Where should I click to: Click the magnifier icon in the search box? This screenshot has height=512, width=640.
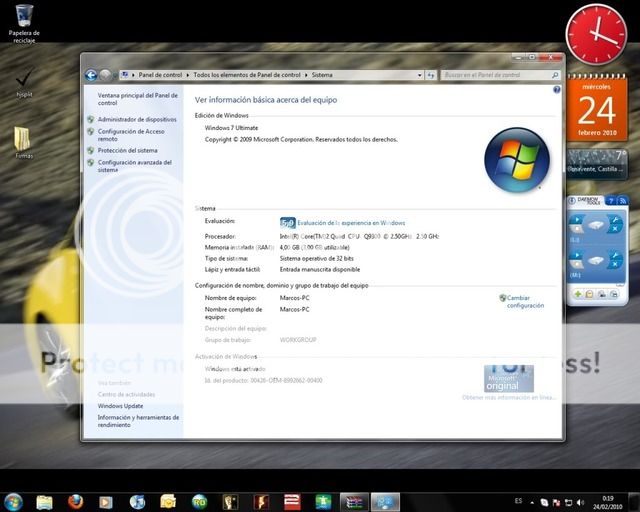555,75
